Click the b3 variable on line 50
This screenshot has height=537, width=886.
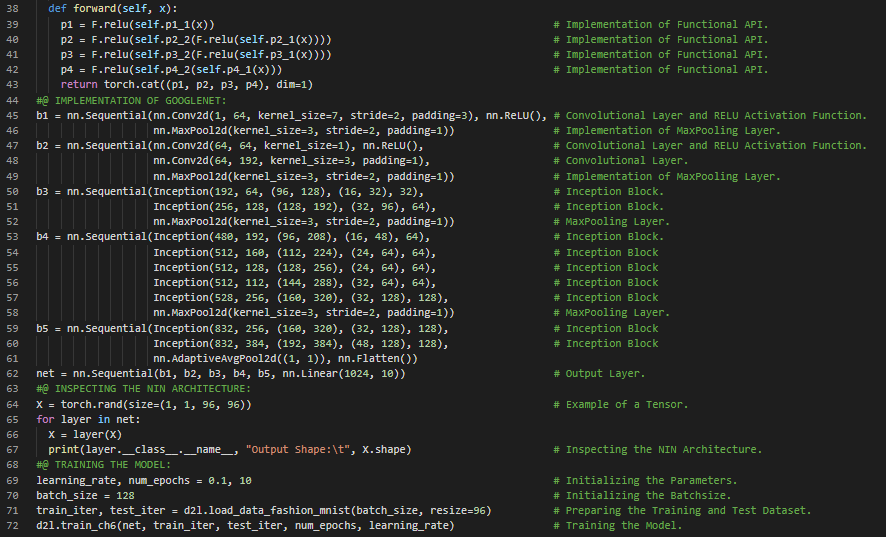coord(42,191)
